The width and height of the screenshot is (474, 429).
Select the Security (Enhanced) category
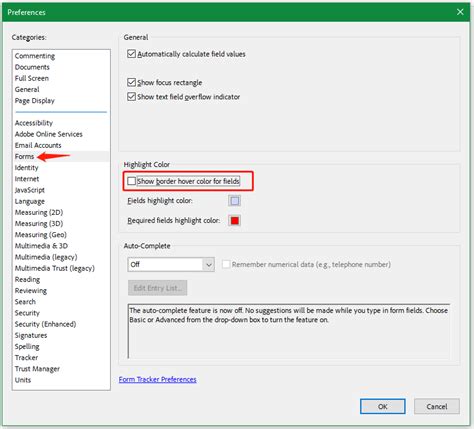point(45,324)
